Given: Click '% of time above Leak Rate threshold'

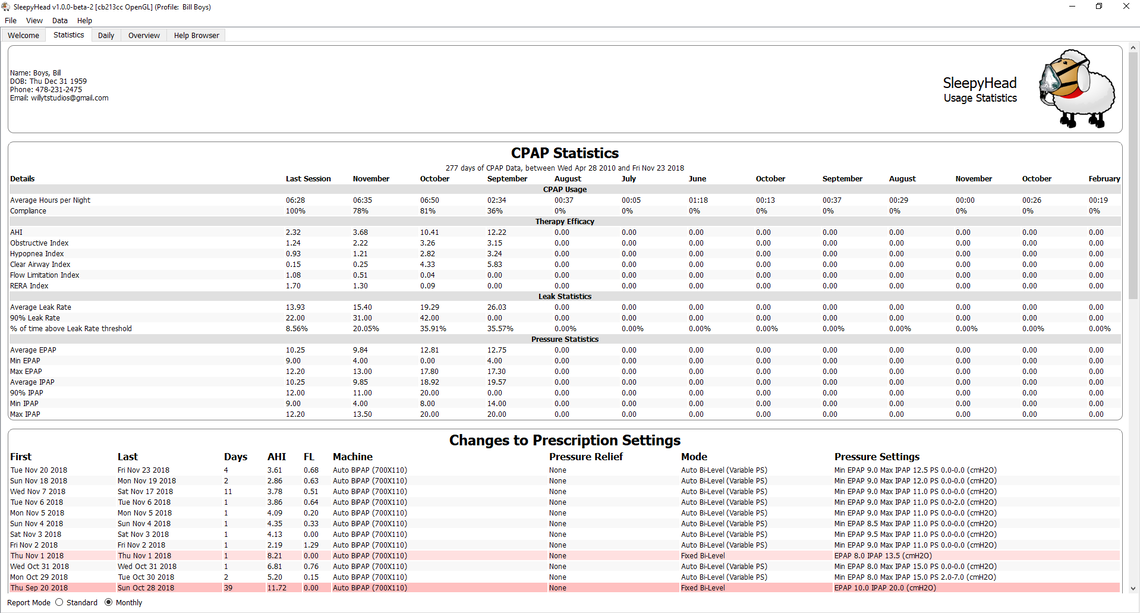Looking at the screenshot, I should (x=71, y=329).
